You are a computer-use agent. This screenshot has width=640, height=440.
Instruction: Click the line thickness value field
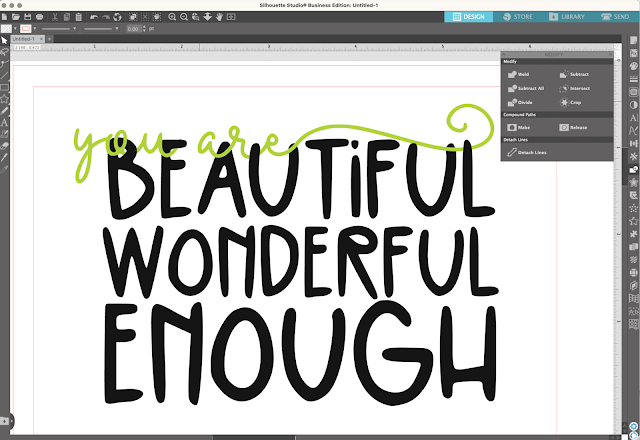click(x=133, y=29)
